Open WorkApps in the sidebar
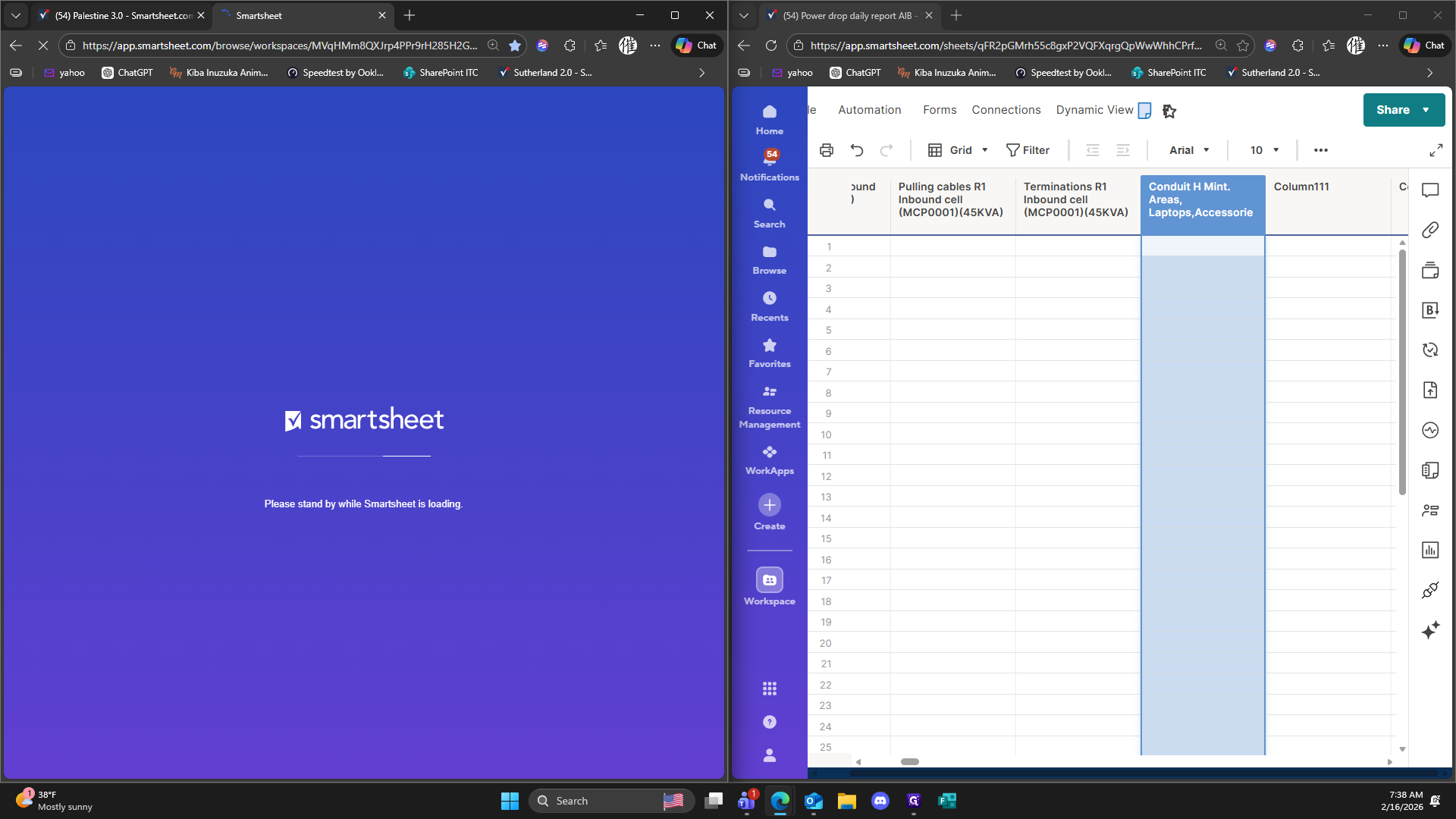Viewport: 1456px width, 819px height. click(769, 460)
